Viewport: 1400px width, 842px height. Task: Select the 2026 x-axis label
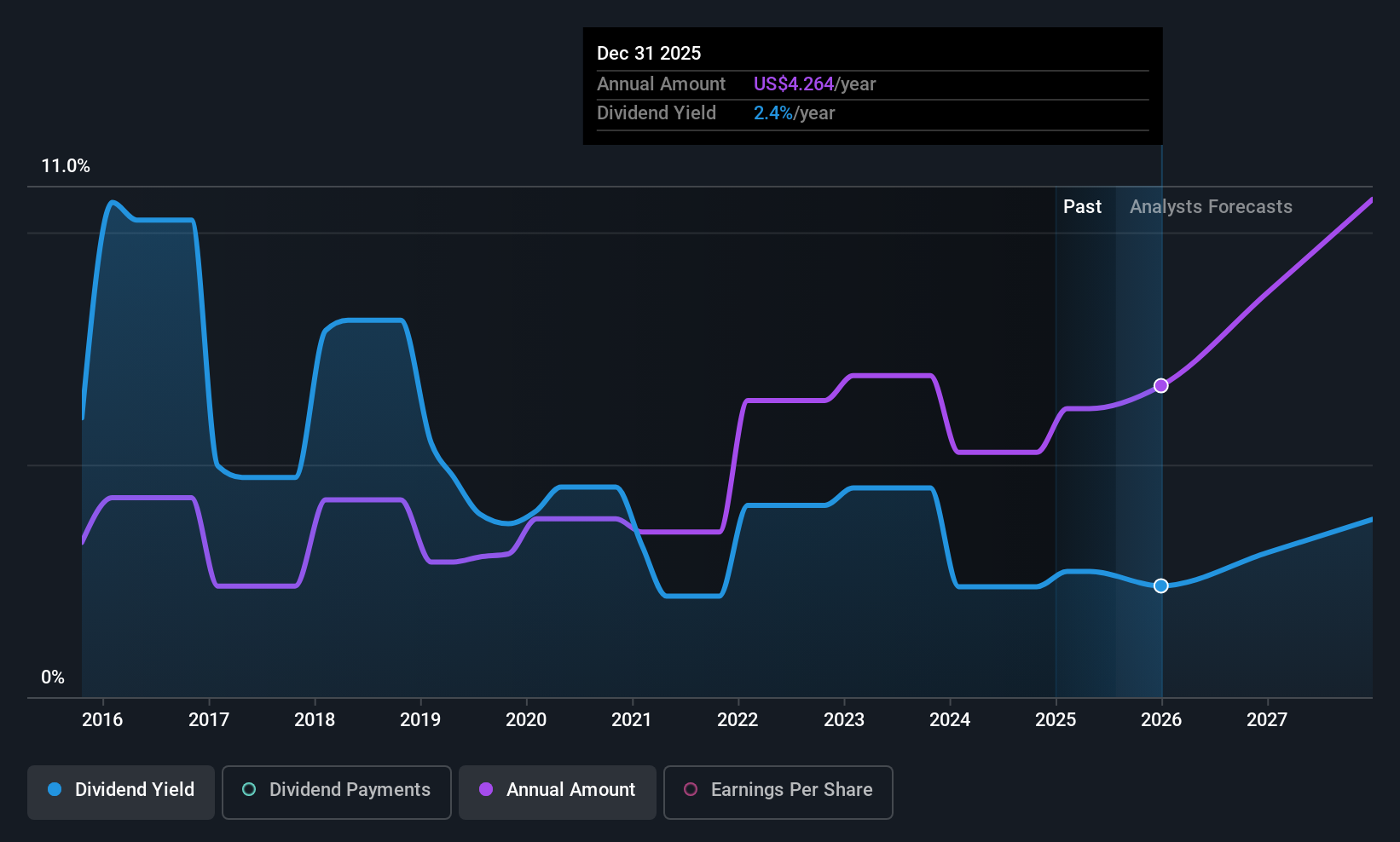(x=1161, y=719)
